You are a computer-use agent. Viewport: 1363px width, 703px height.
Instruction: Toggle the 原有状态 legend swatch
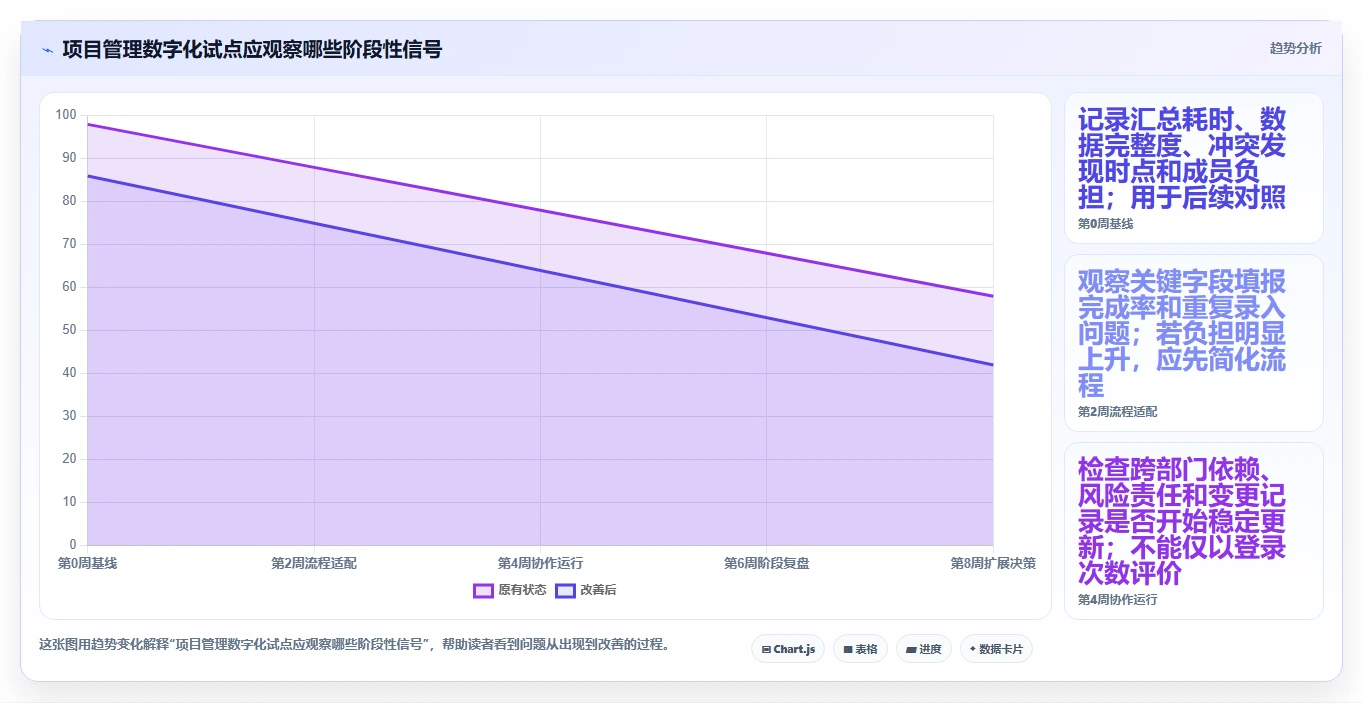[x=484, y=590]
